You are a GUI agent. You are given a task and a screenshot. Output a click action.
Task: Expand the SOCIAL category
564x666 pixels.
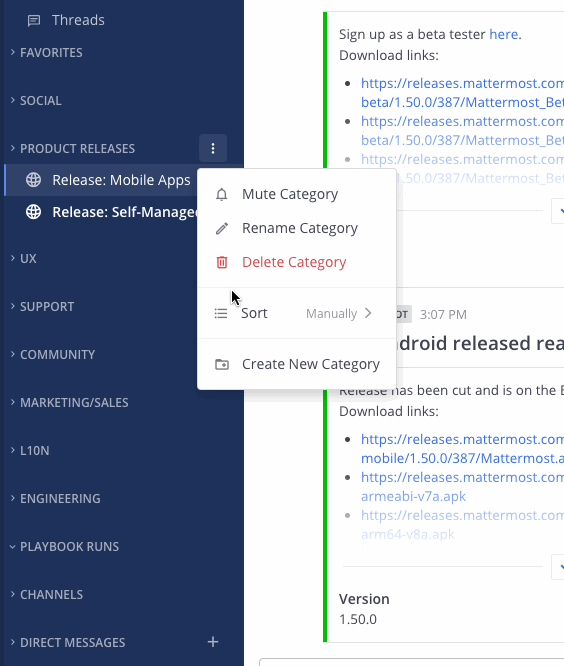click(41, 101)
